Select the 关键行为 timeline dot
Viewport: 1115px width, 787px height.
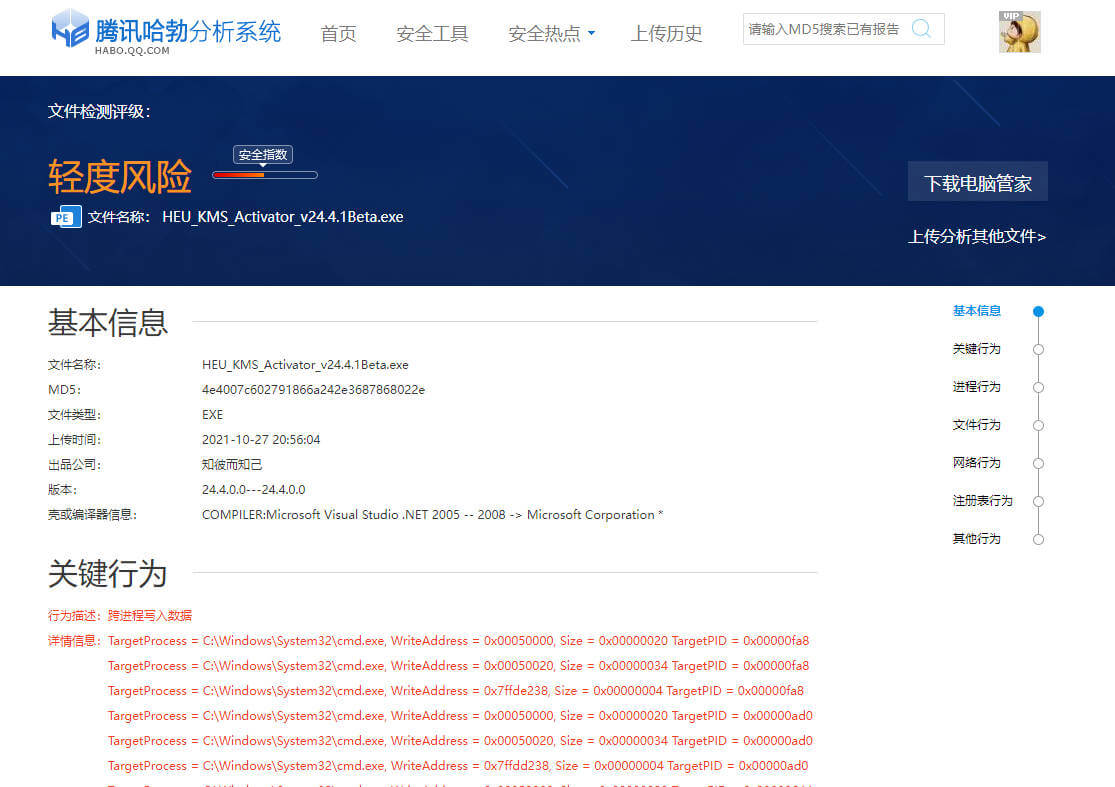(x=1038, y=349)
